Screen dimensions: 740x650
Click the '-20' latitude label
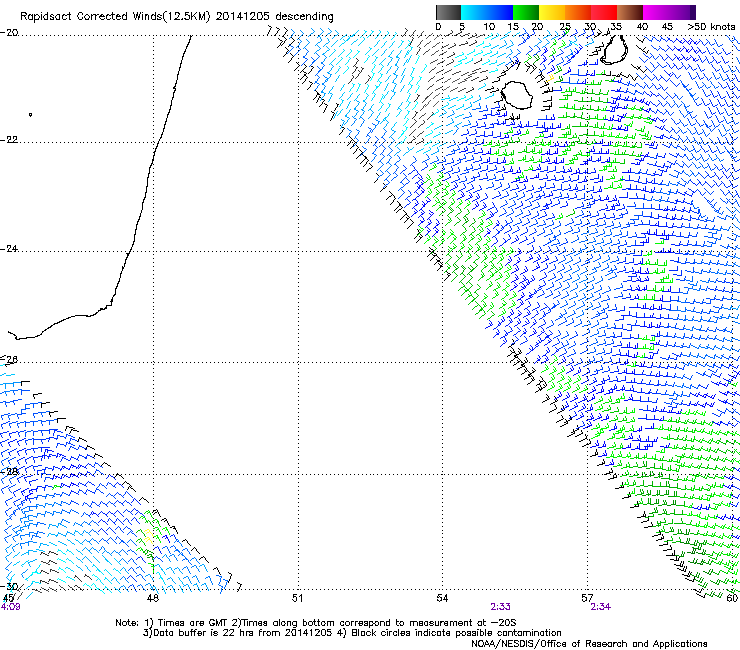point(9,33)
